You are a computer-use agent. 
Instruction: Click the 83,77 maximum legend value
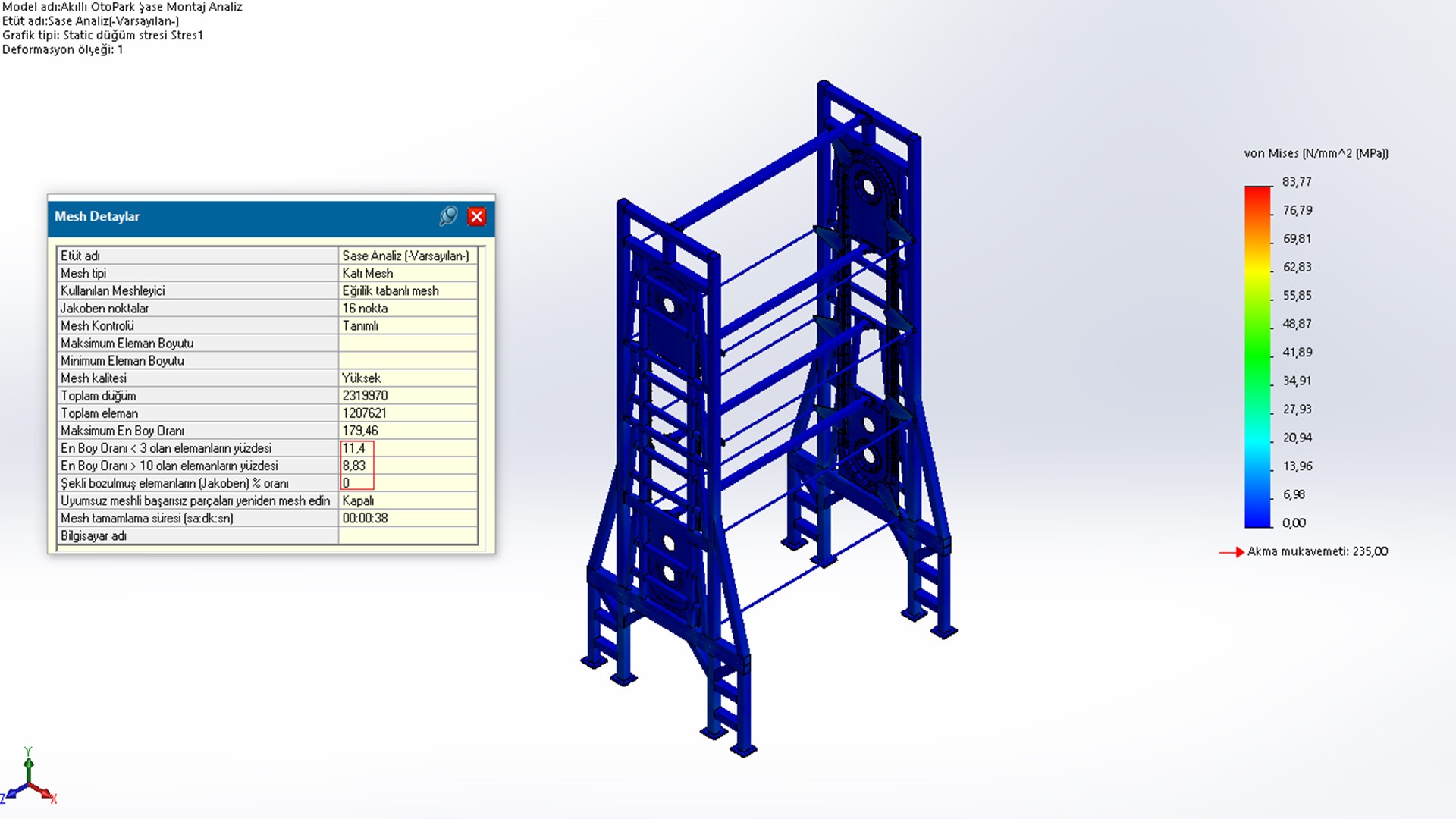(1297, 182)
